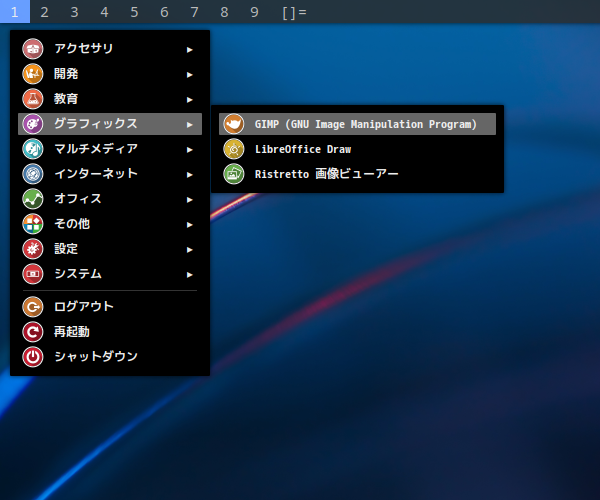Expand the 教育 submenu arrow
600x500 pixels.
coord(189,100)
